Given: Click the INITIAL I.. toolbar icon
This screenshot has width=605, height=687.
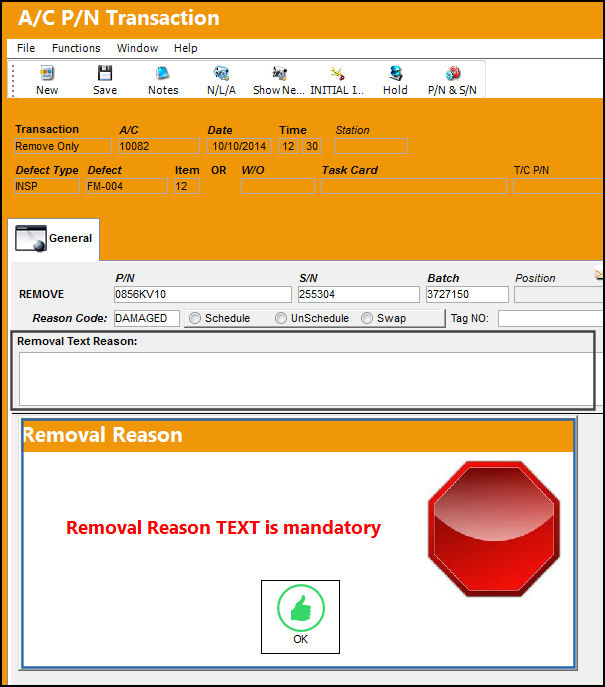Looking at the screenshot, I should click(x=337, y=73).
